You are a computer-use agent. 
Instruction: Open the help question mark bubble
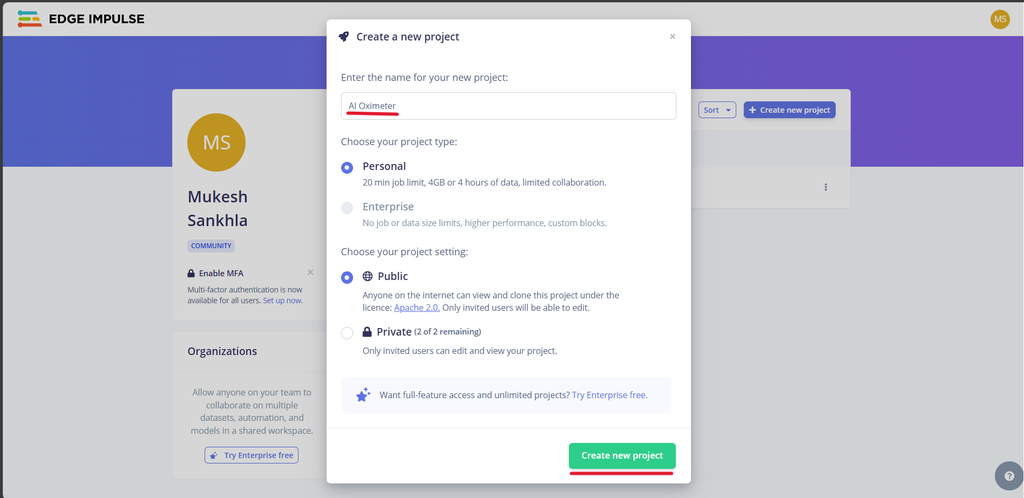pyautogui.click(x=1010, y=476)
